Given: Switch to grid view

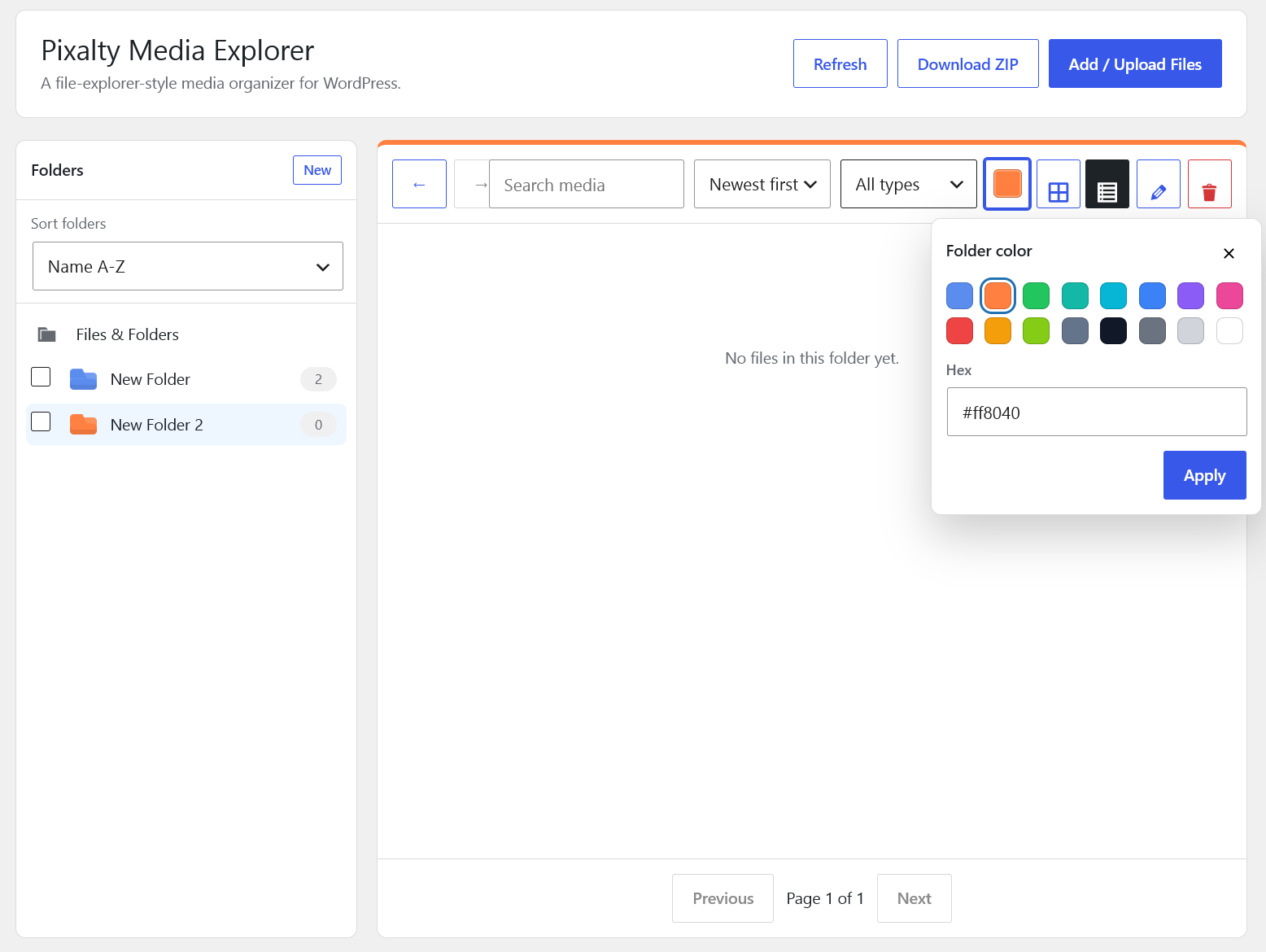Looking at the screenshot, I should point(1059,184).
